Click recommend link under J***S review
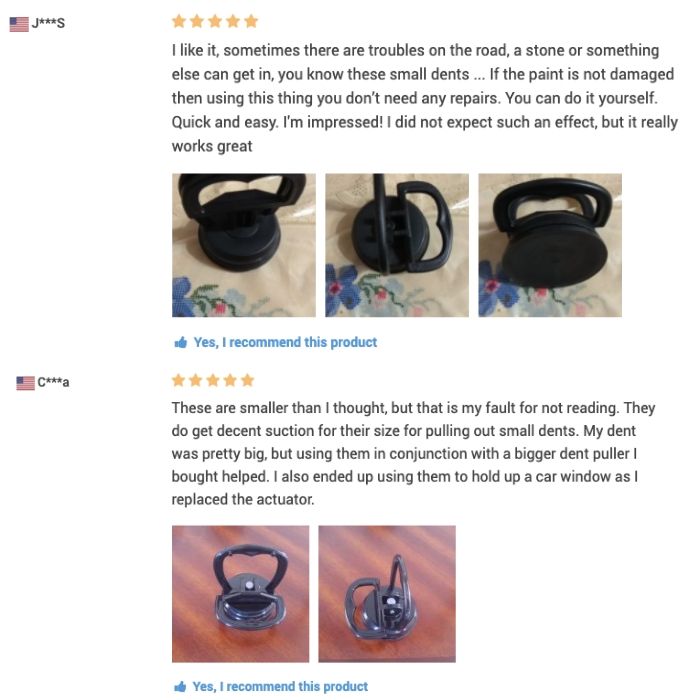700x700 pixels. pyautogui.click(x=285, y=342)
